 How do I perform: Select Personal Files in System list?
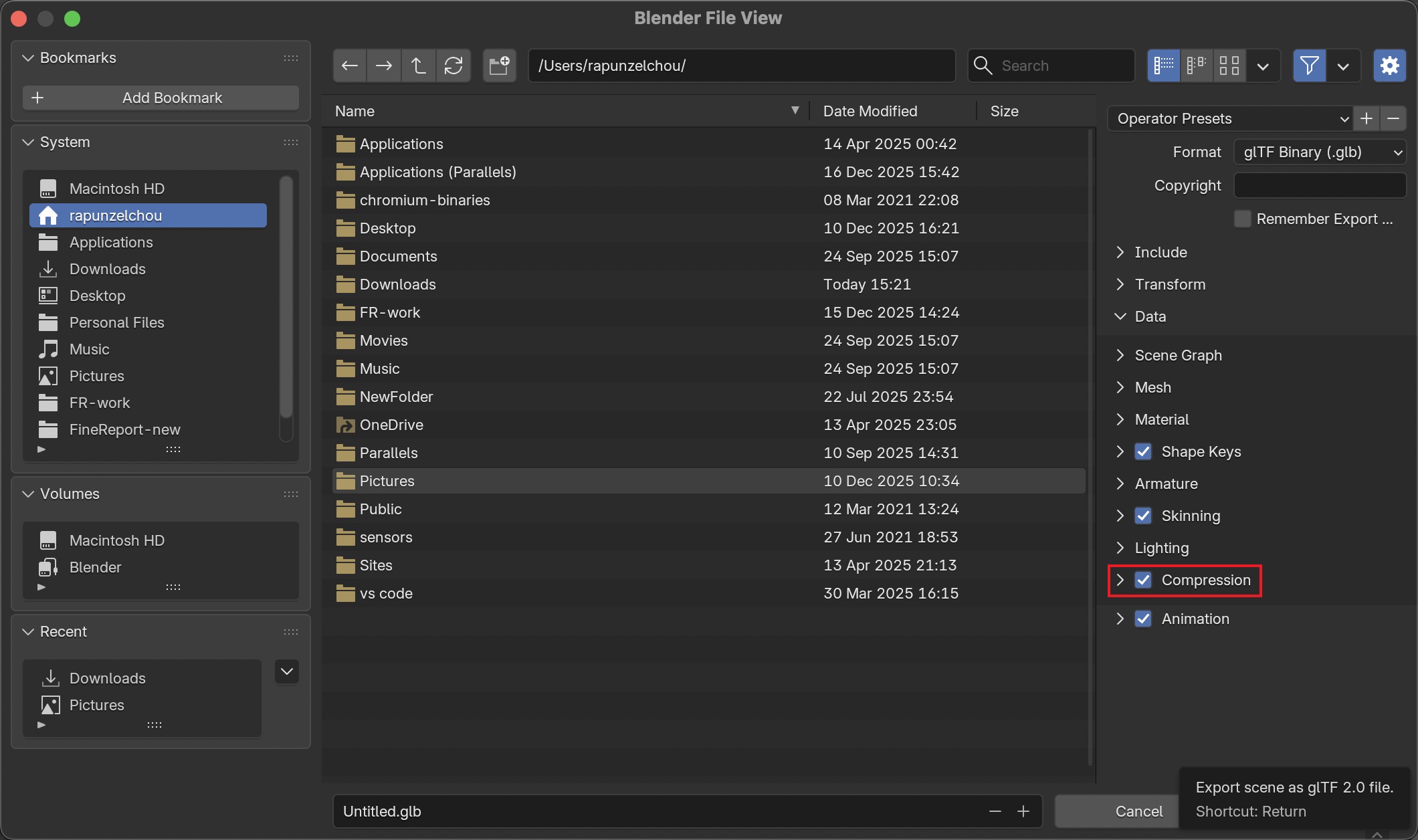point(148,322)
